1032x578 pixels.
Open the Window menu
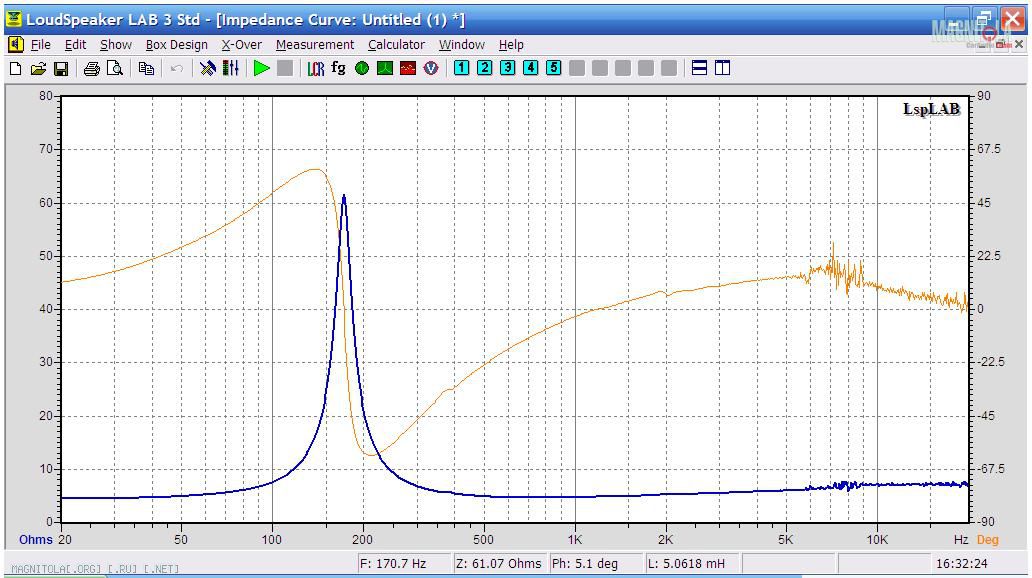coord(462,45)
